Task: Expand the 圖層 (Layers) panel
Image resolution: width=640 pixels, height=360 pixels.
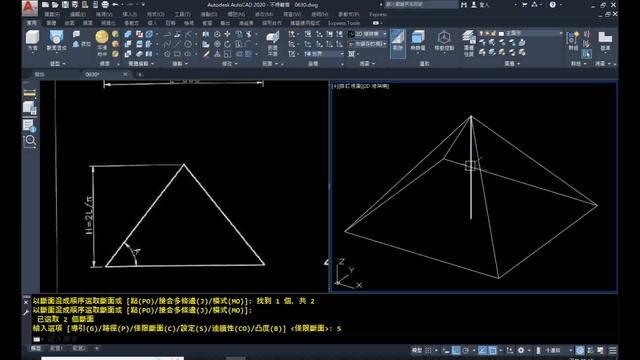Action: [512, 64]
